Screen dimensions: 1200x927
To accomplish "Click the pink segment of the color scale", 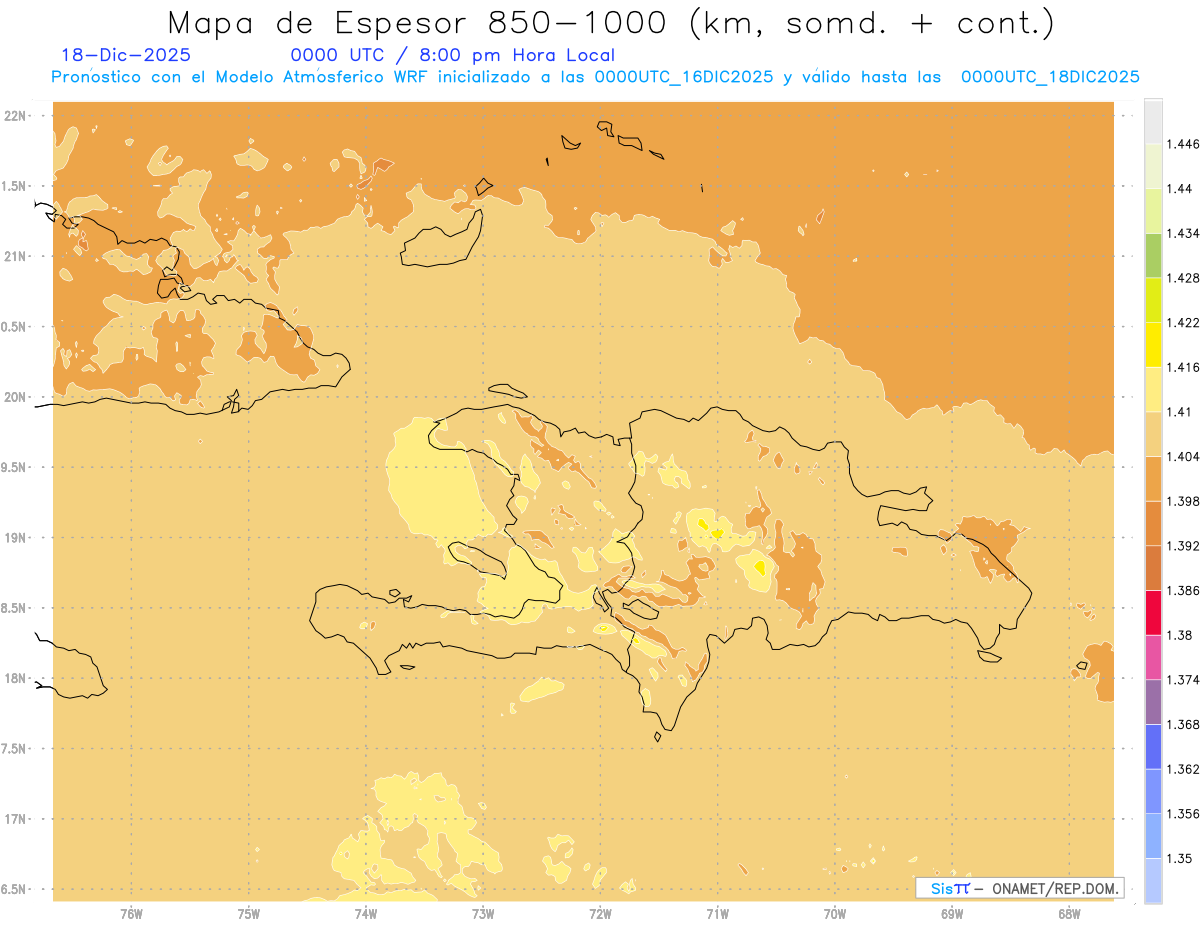I will click(1153, 657).
